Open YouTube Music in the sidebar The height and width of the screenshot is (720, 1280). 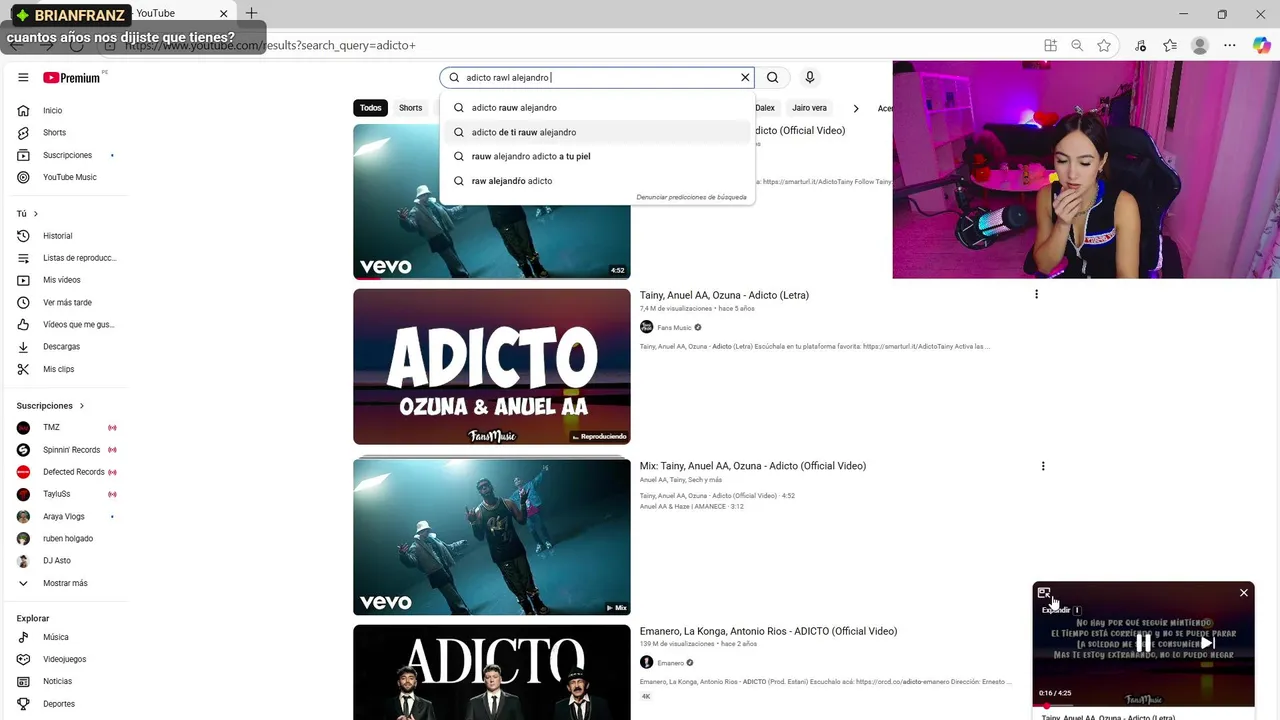click(64, 177)
